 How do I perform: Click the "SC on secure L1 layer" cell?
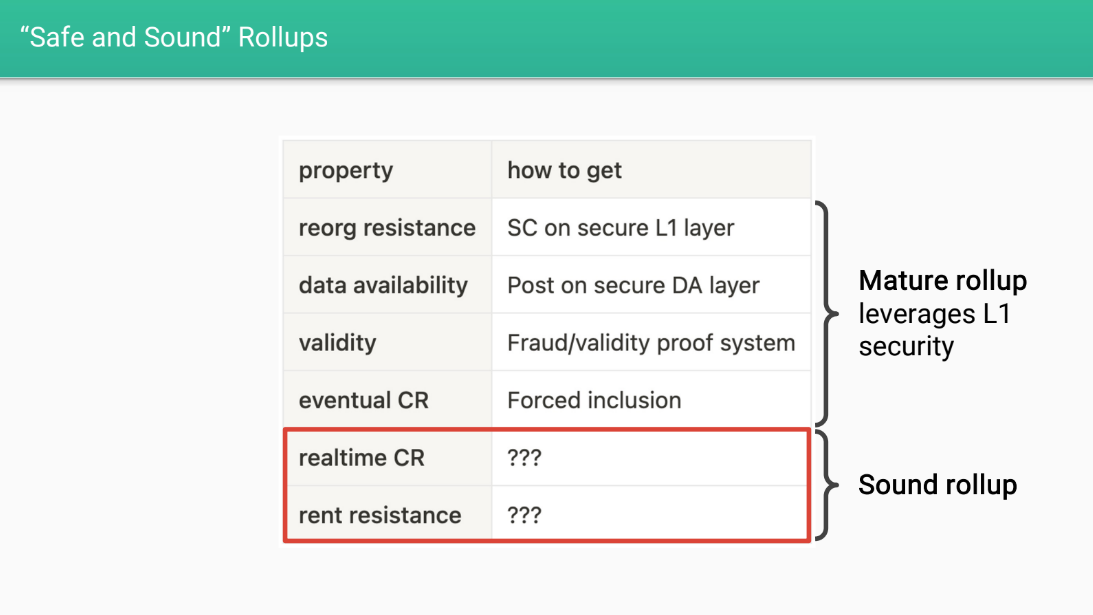620,228
